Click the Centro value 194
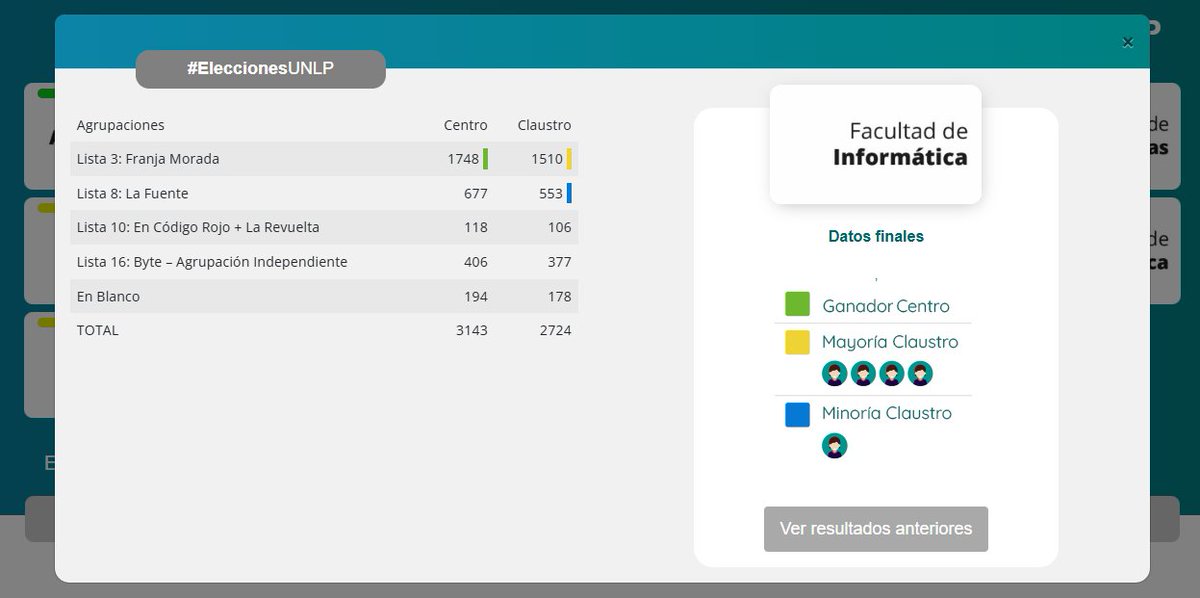This screenshot has height=598, width=1200. 476,296
